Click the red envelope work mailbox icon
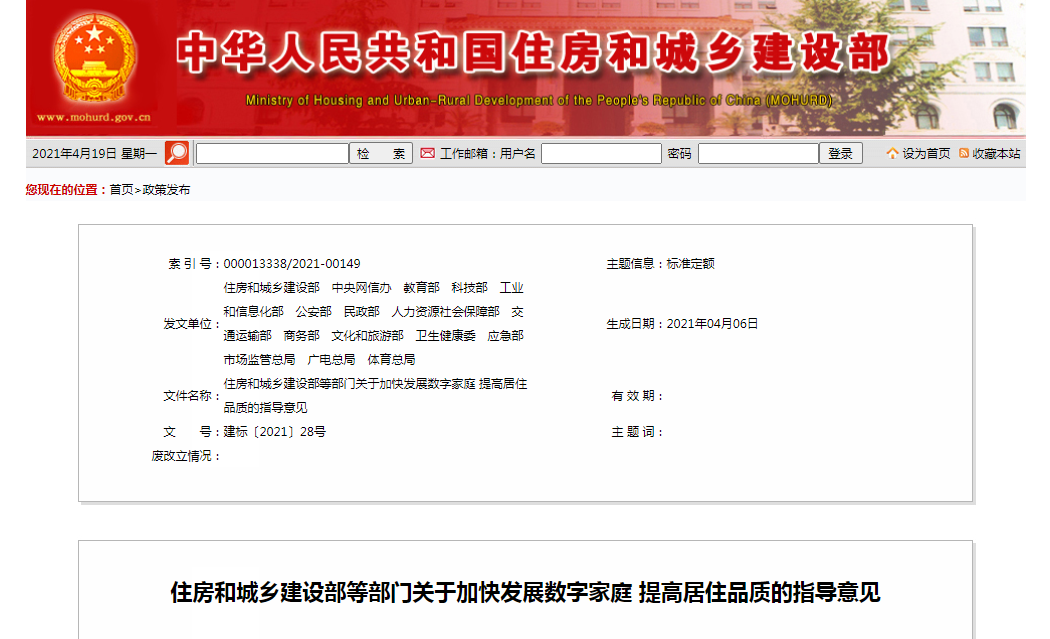 point(427,153)
